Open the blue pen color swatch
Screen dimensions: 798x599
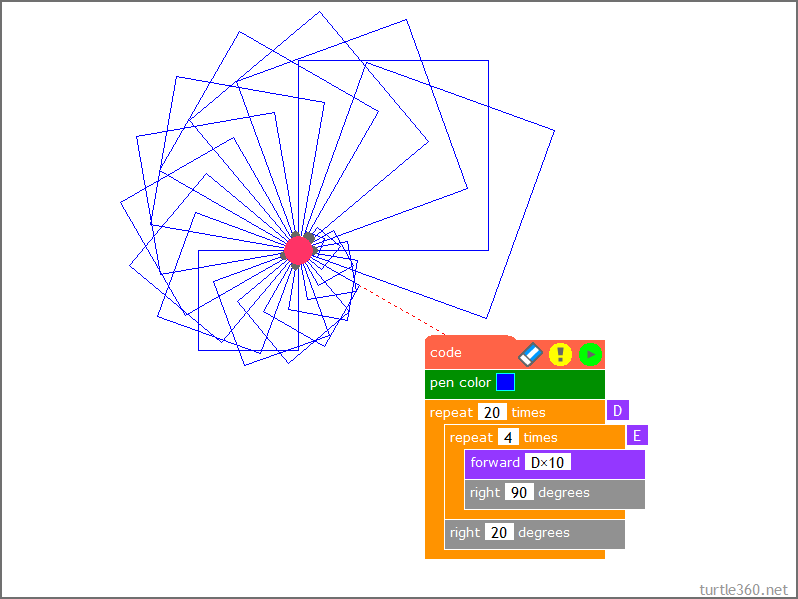click(505, 382)
